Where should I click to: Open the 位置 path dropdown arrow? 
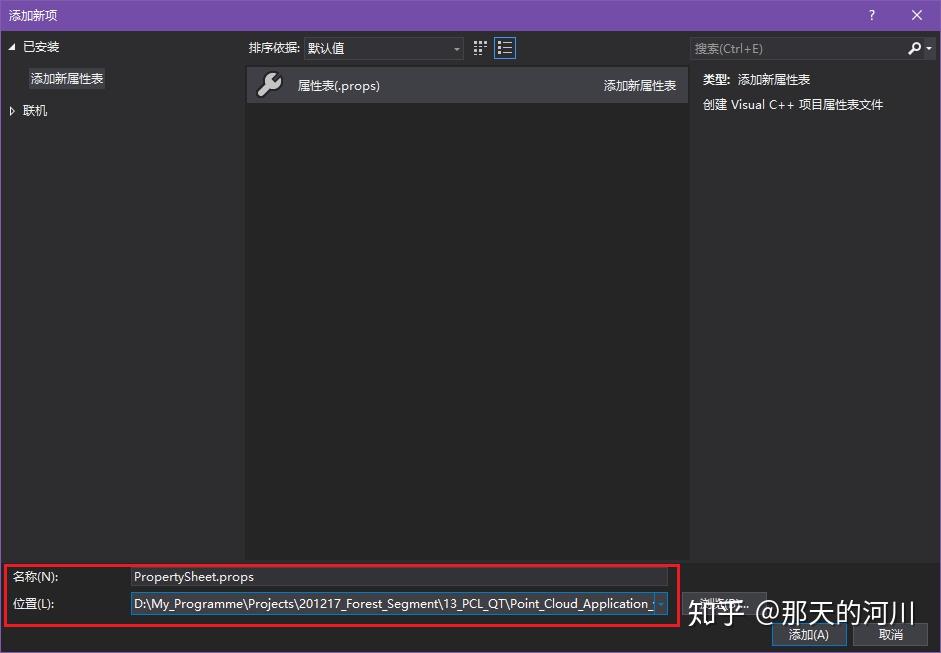661,603
